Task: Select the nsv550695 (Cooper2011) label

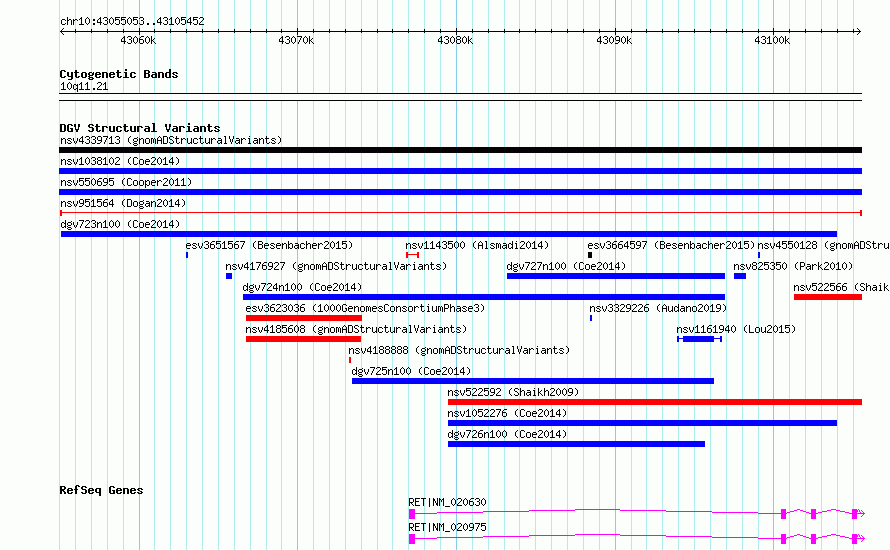Action: [x=126, y=182]
